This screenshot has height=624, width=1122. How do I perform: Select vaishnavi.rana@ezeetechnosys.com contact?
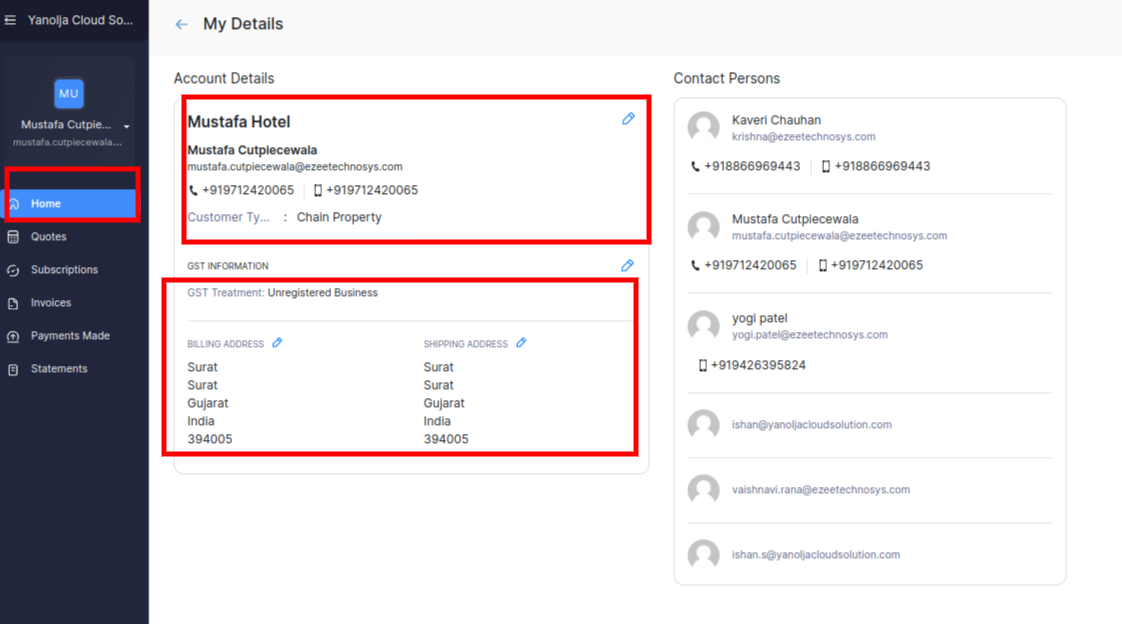click(820, 490)
